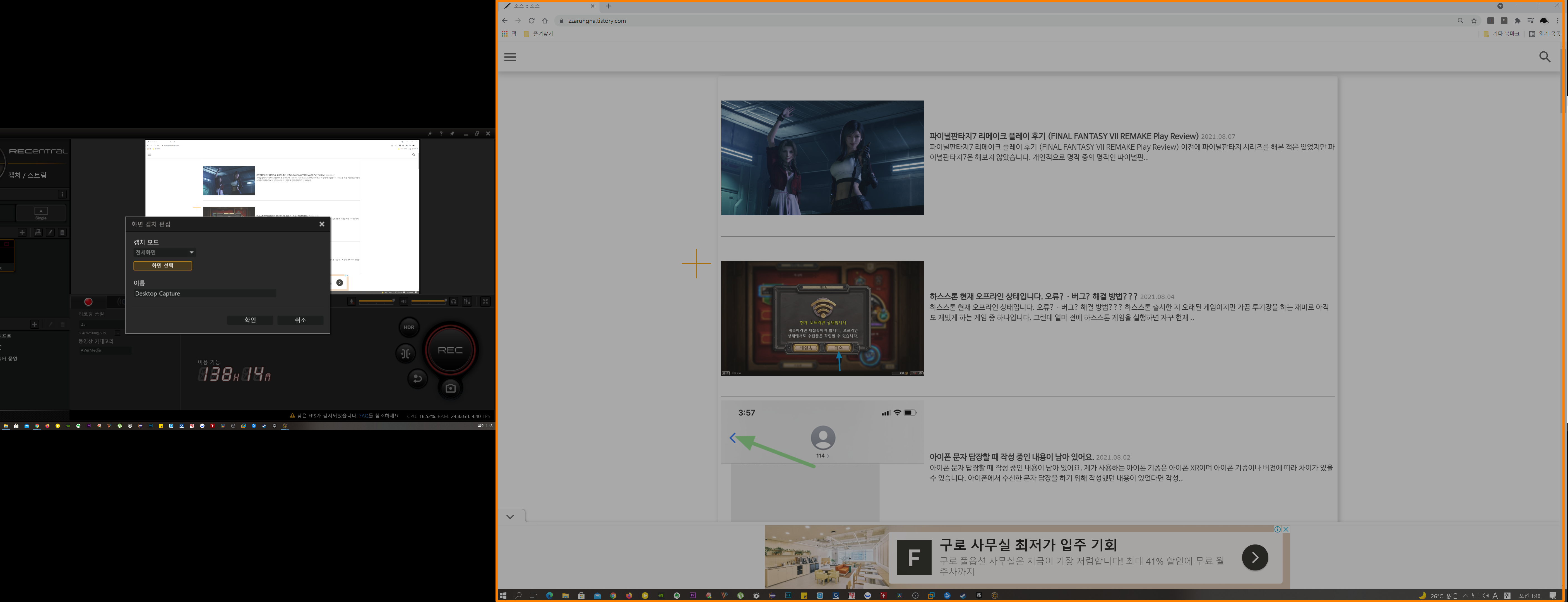Click the 화면 선택 button
Image resolution: width=1568 pixels, height=602 pixels.
pyautogui.click(x=163, y=266)
